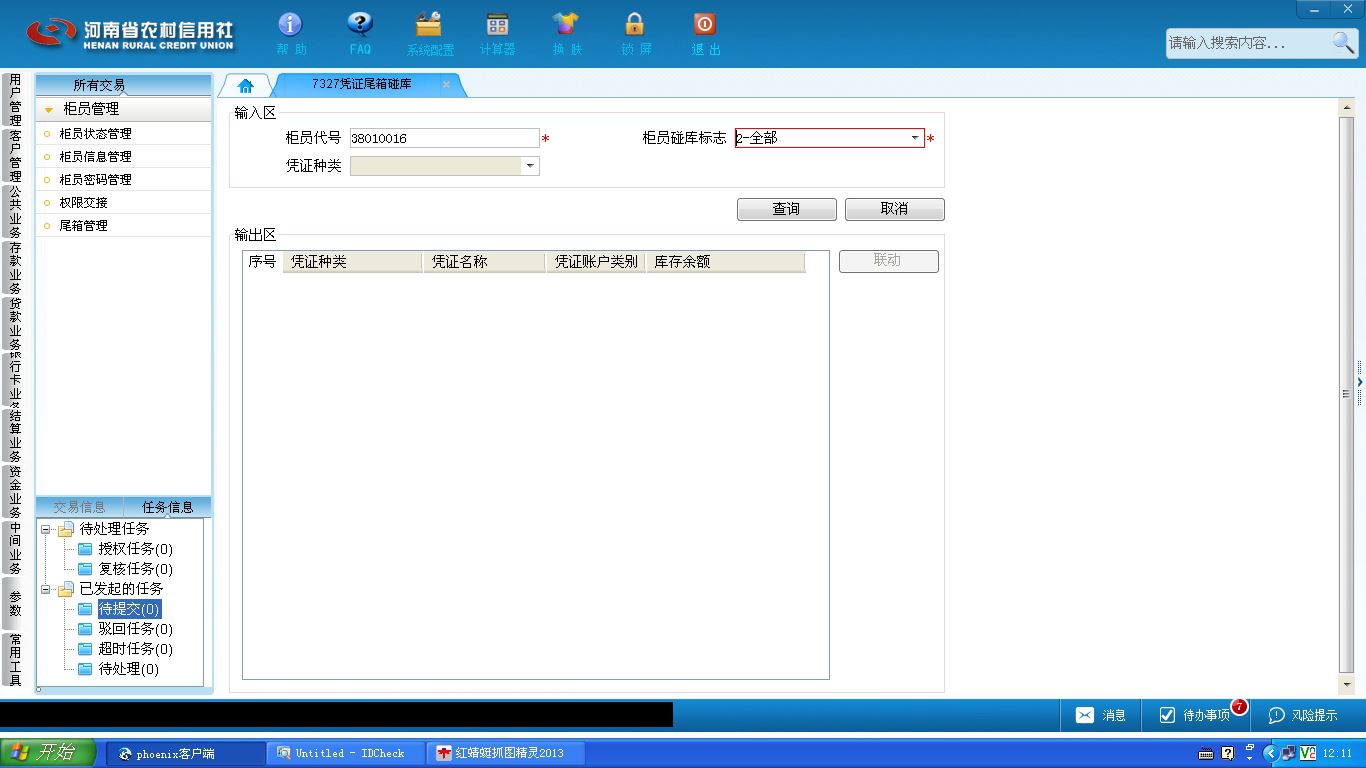Click the disabled 联动 button

pyautogui.click(x=889, y=261)
